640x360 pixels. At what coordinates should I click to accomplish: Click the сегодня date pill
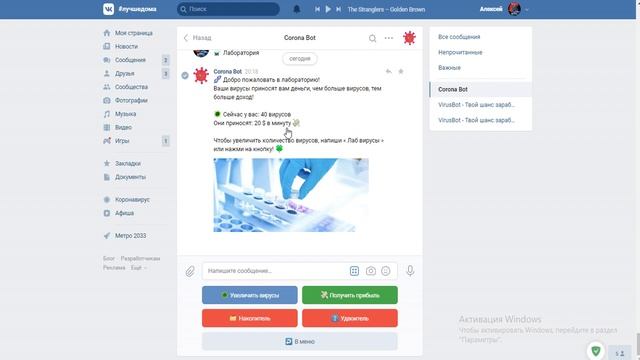point(300,59)
